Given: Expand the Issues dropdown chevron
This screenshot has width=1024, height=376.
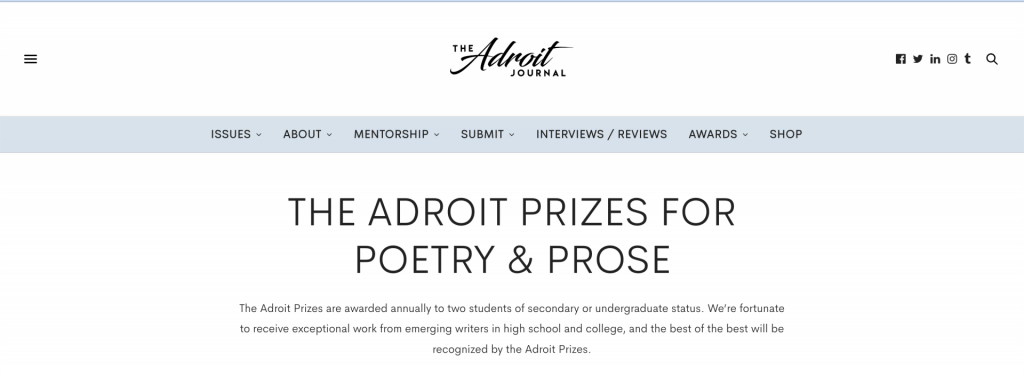Looking at the screenshot, I should (x=259, y=134).
